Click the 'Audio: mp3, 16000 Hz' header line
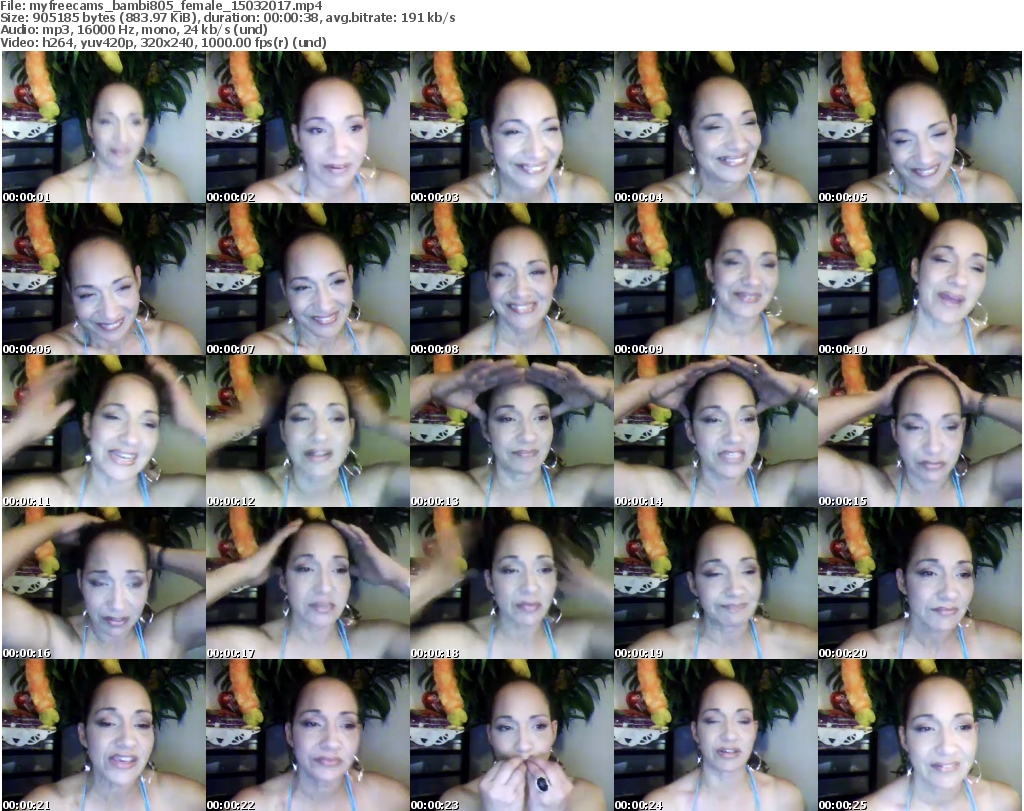This screenshot has height=811, width=1024. tap(134, 30)
